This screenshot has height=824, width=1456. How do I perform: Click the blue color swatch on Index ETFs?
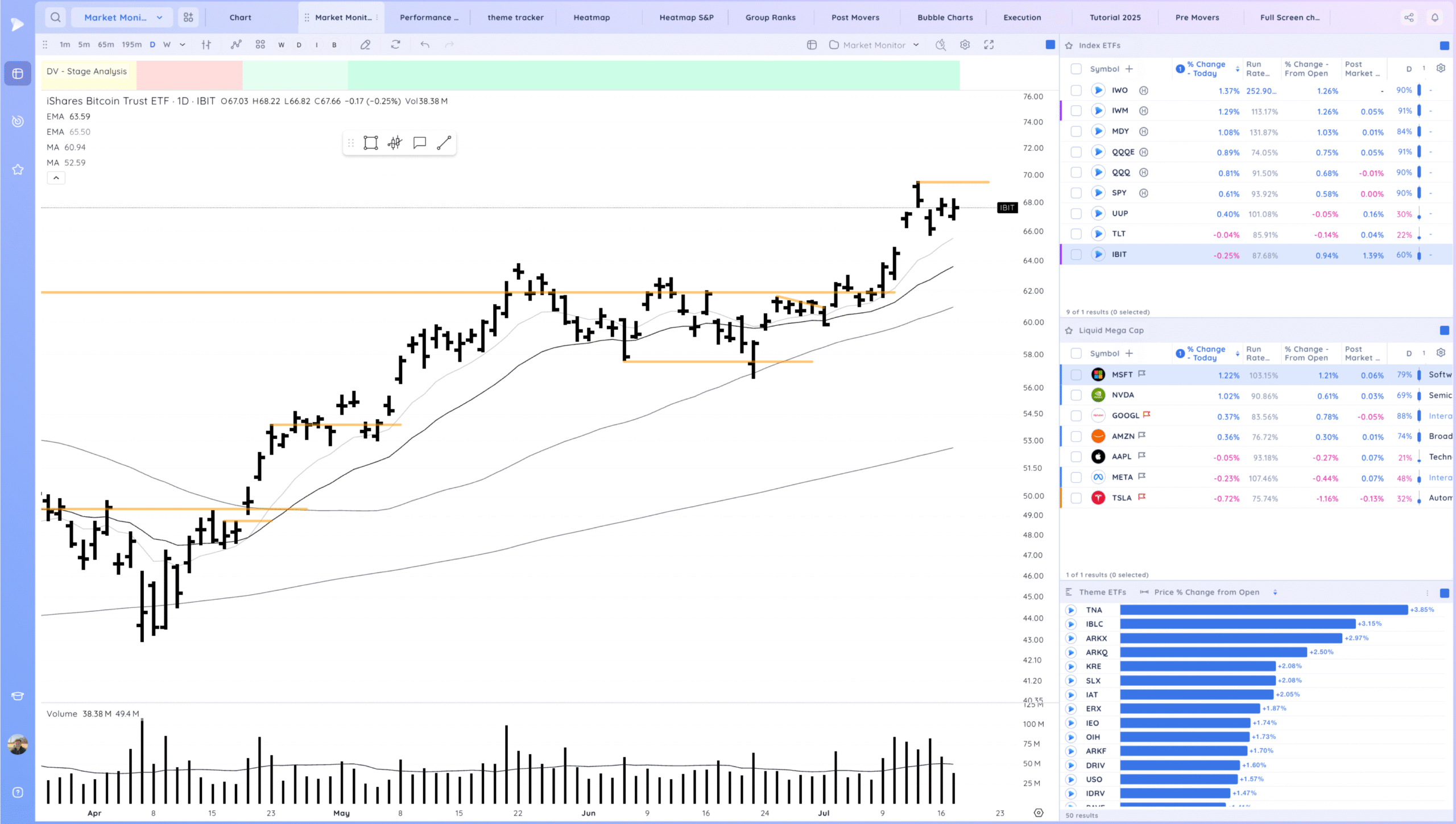pos(1444,45)
